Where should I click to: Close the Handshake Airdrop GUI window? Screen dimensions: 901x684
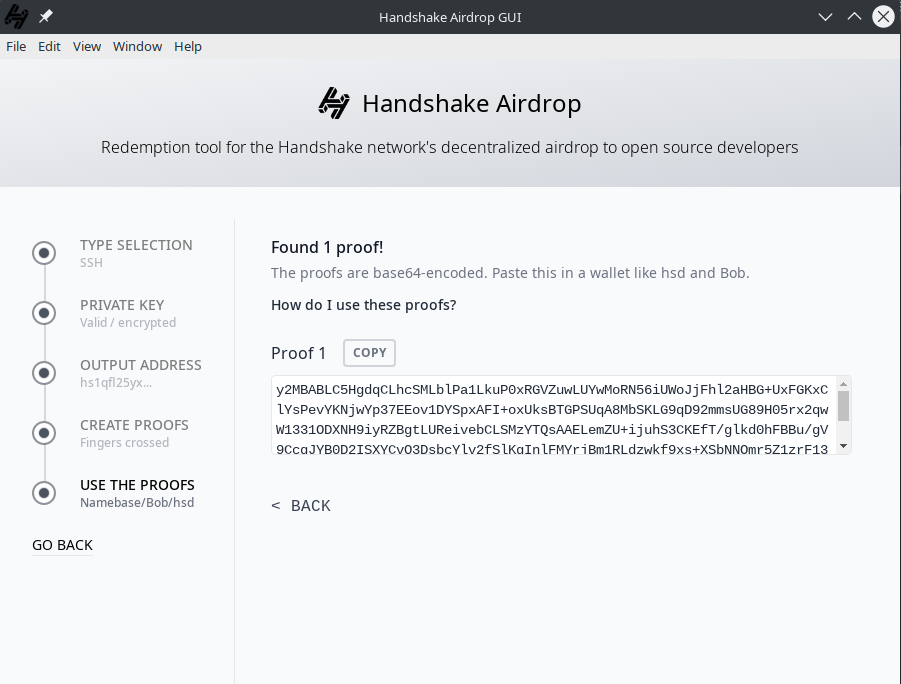[883, 17]
